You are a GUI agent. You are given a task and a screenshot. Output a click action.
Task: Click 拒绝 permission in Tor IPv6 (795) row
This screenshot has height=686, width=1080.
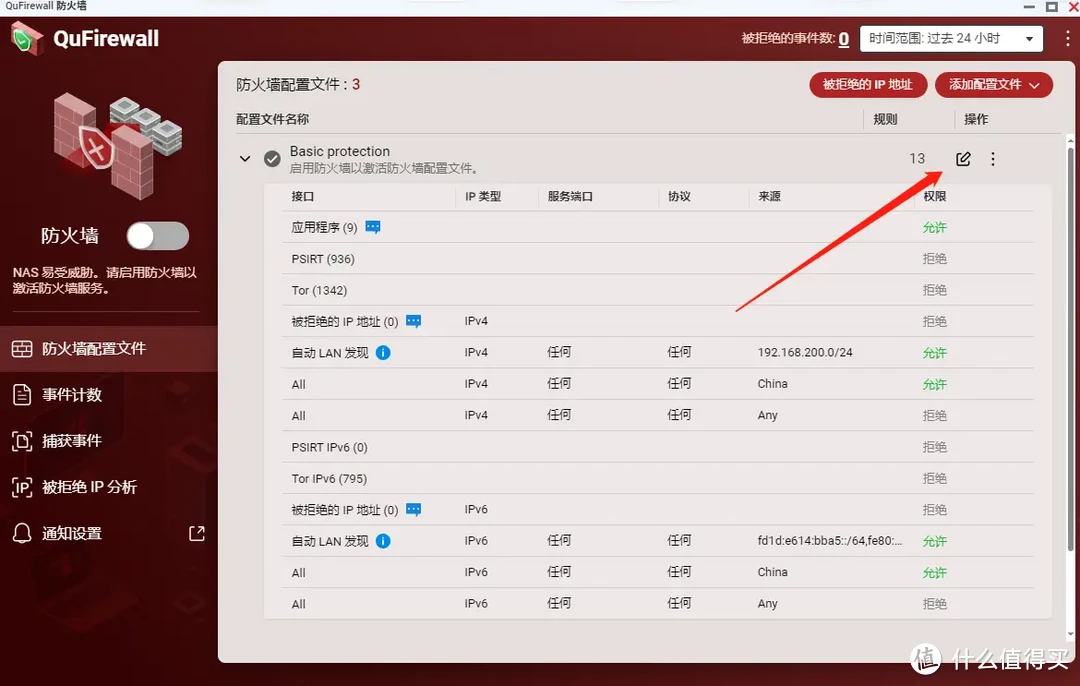click(935, 478)
